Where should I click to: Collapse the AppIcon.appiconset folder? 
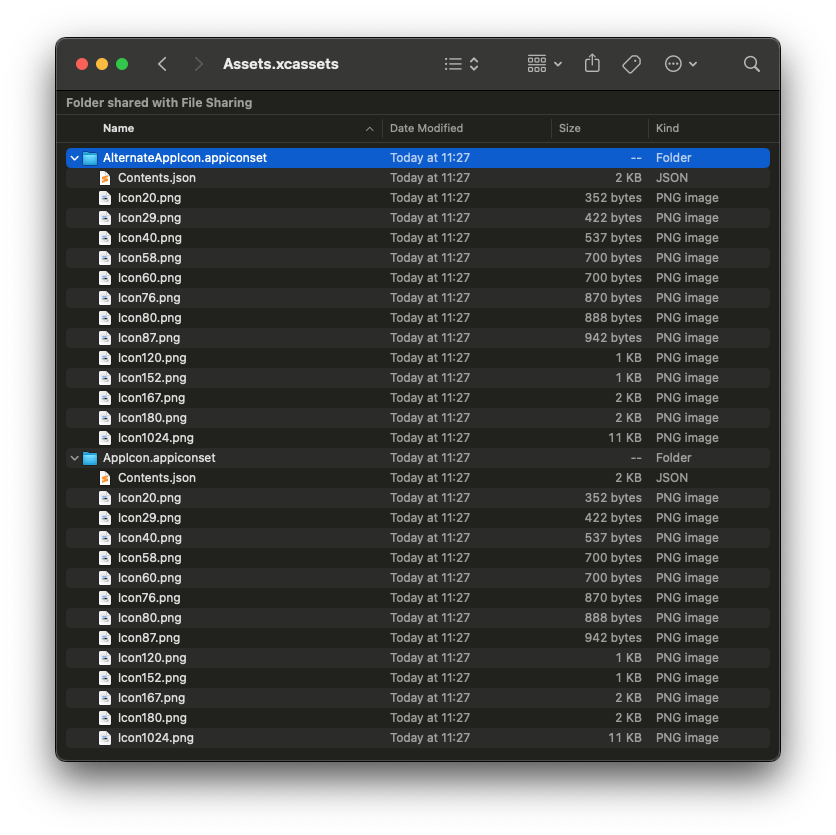tap(75, 458)
